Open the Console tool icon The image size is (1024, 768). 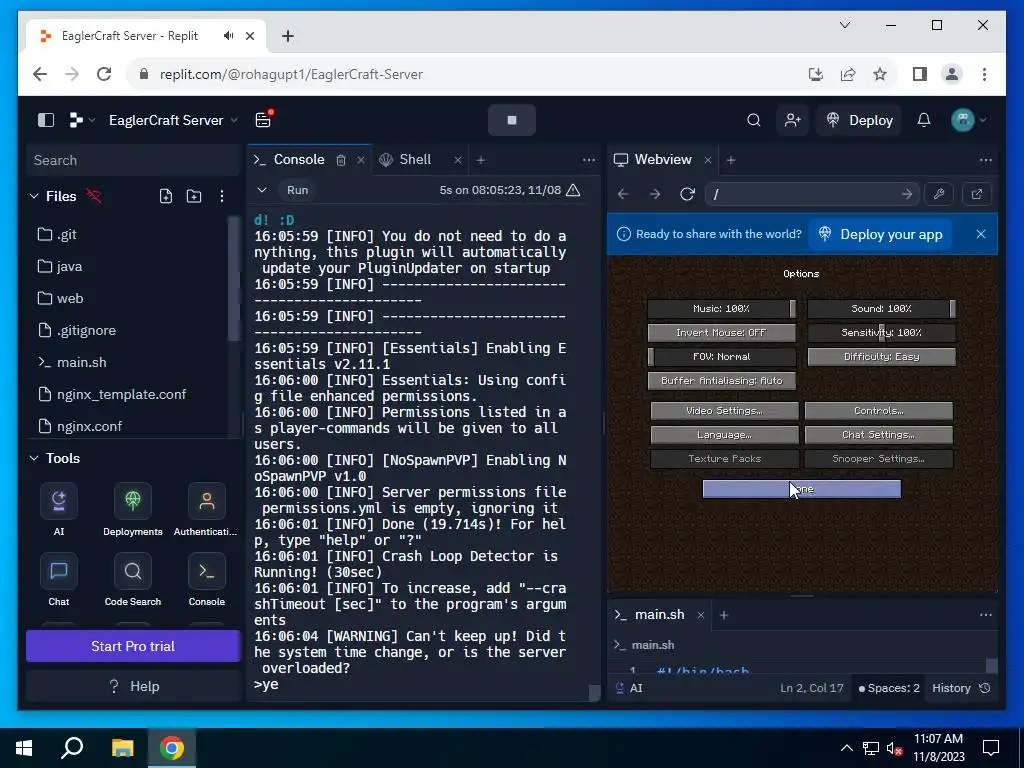coord(206,579)
